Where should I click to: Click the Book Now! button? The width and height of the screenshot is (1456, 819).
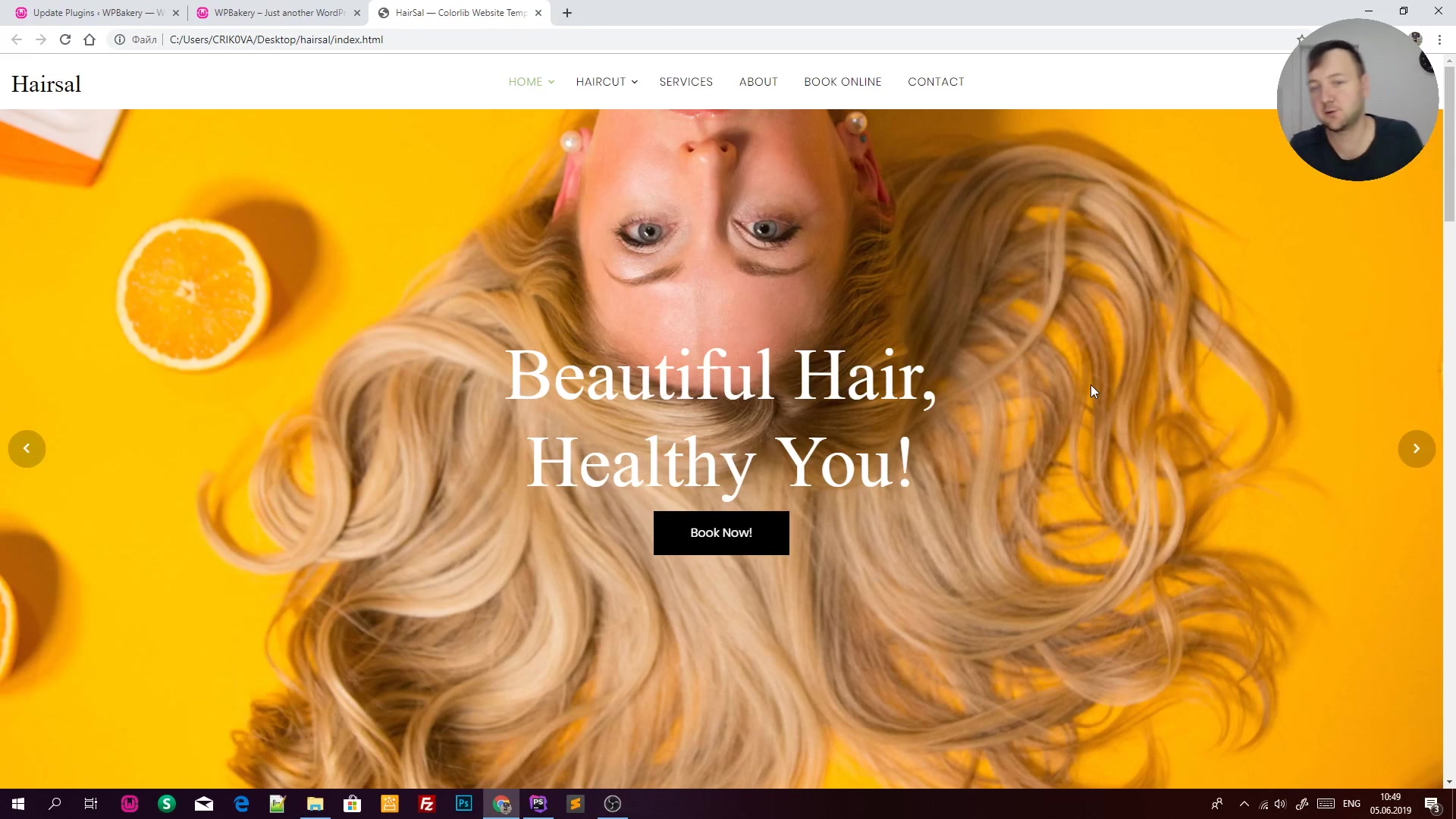point(721,533)
